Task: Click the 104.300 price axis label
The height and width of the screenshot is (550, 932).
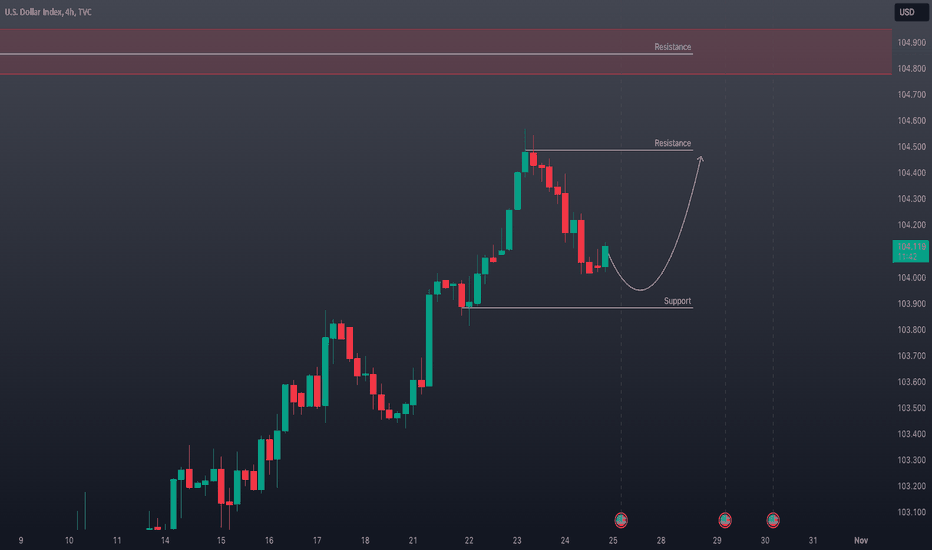Action: [x=911, y=199]
